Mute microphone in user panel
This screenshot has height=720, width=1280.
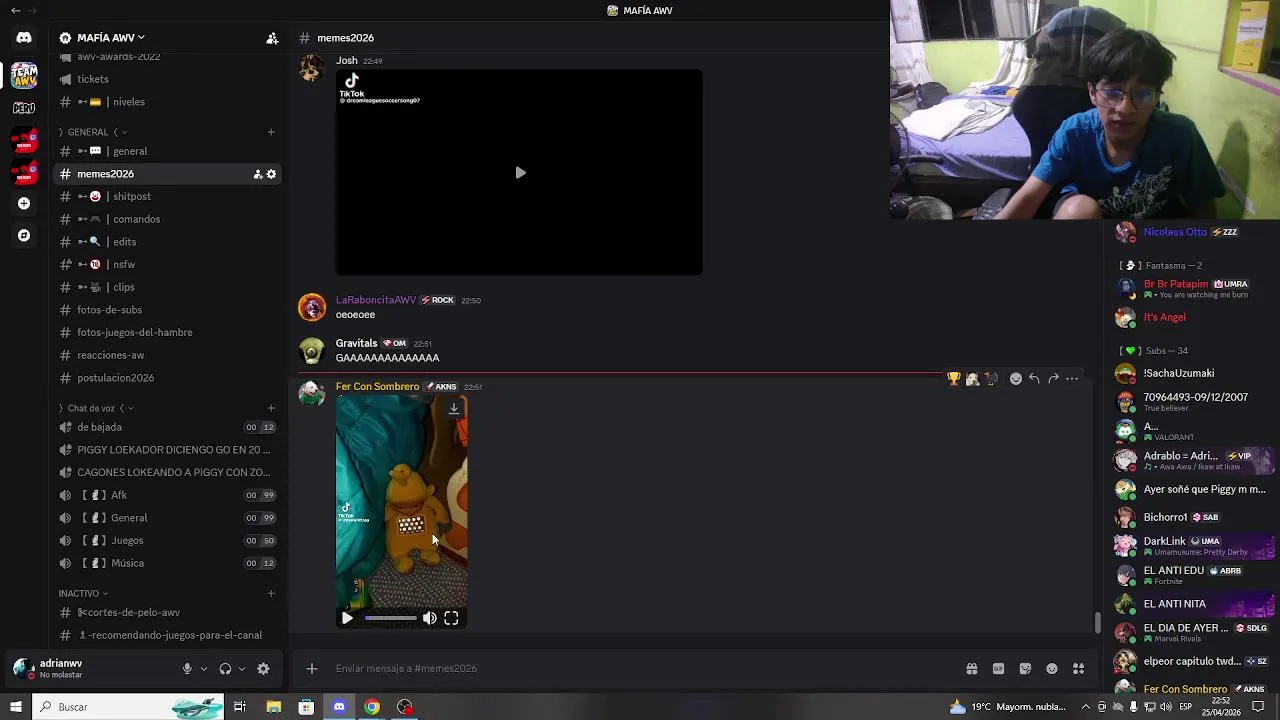[x=187, y=669]
